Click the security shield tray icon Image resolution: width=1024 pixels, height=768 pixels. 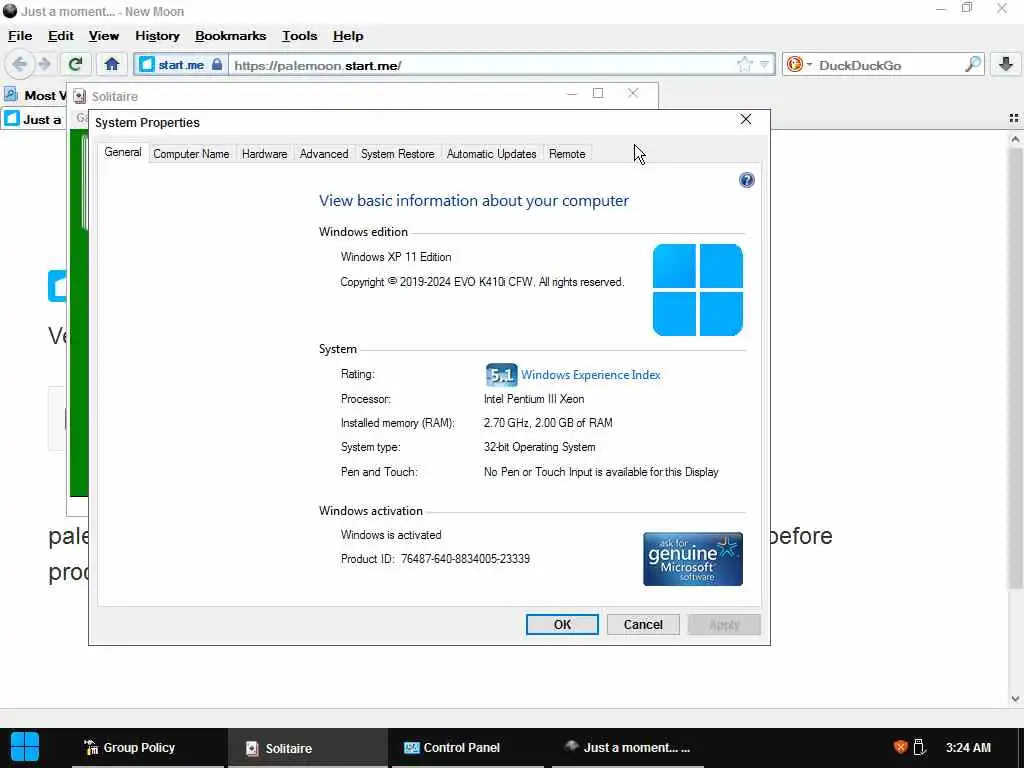(901, 747)
